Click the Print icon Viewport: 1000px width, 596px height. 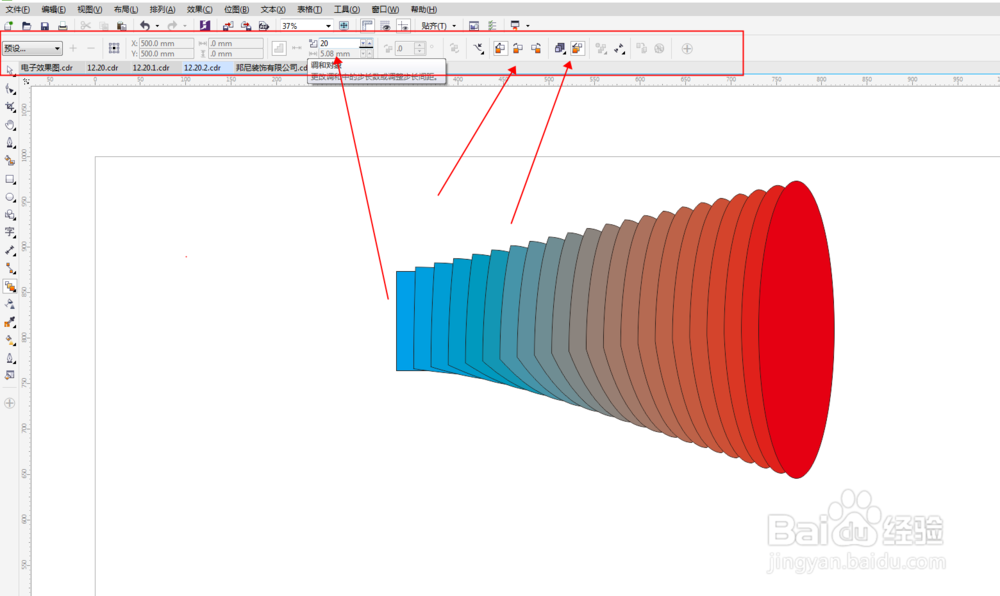pyautogui.click(x=62, y=25)
